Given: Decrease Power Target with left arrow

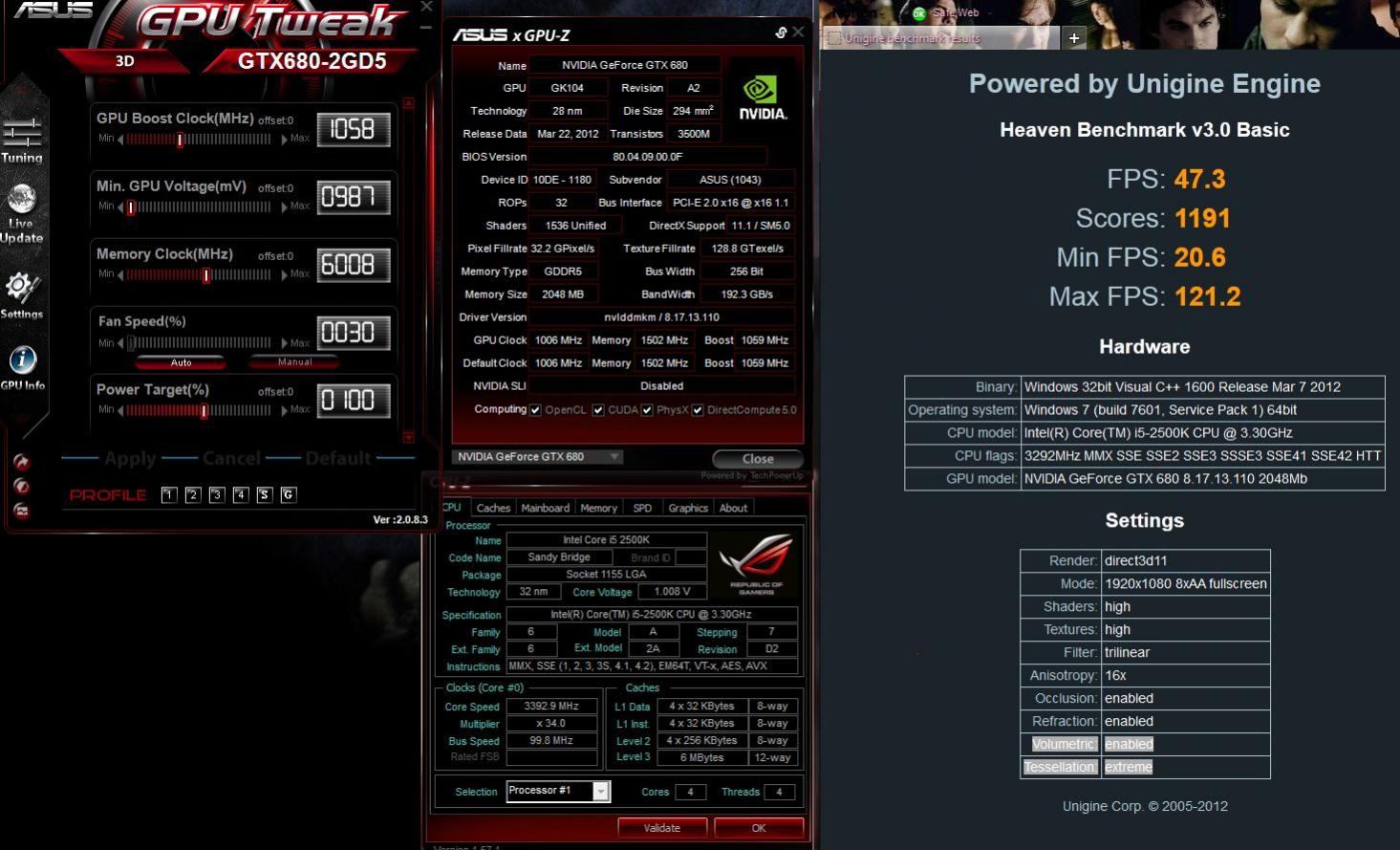Looking at the screenshot, I should pos(120,410).
